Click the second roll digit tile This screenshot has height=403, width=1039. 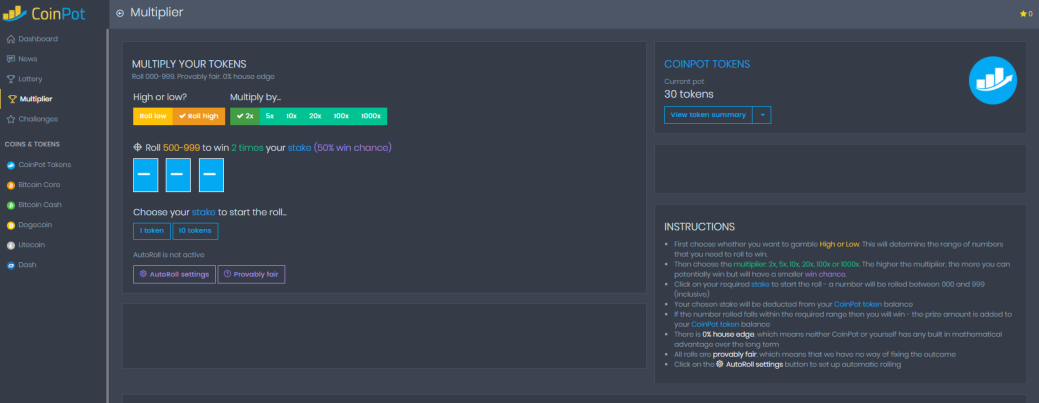point(178,175)
